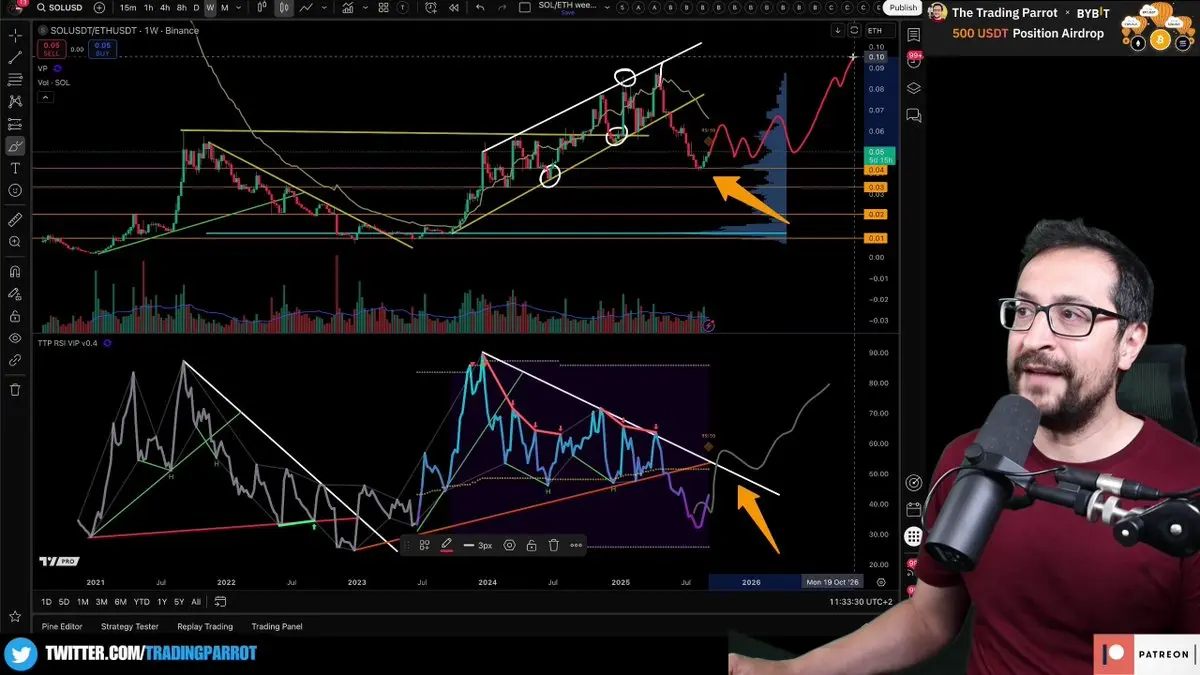Select the YTD date range
This screenshot has height=675, width=1200.
(141, 601)
